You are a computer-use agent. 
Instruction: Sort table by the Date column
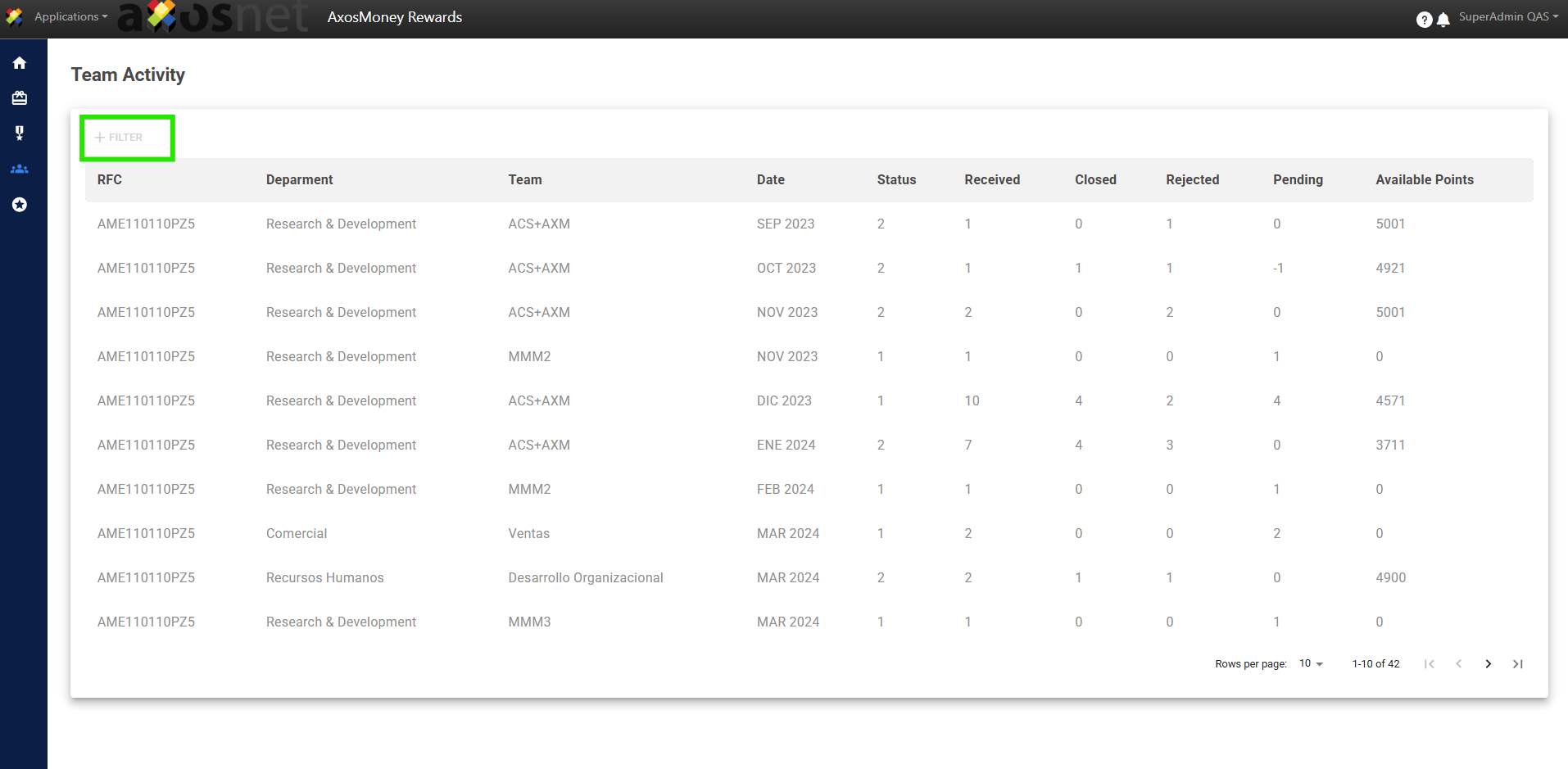pyautogui.click(x=770, y=180)
